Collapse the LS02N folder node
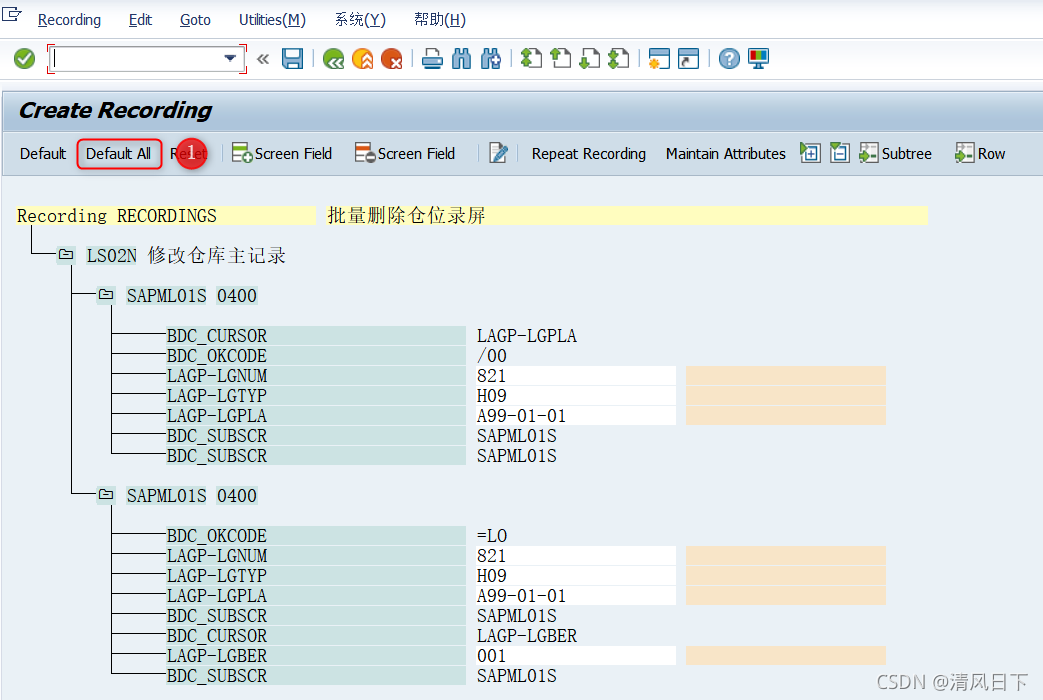The height and width of the screenshot is (700, 1043). 65,254
